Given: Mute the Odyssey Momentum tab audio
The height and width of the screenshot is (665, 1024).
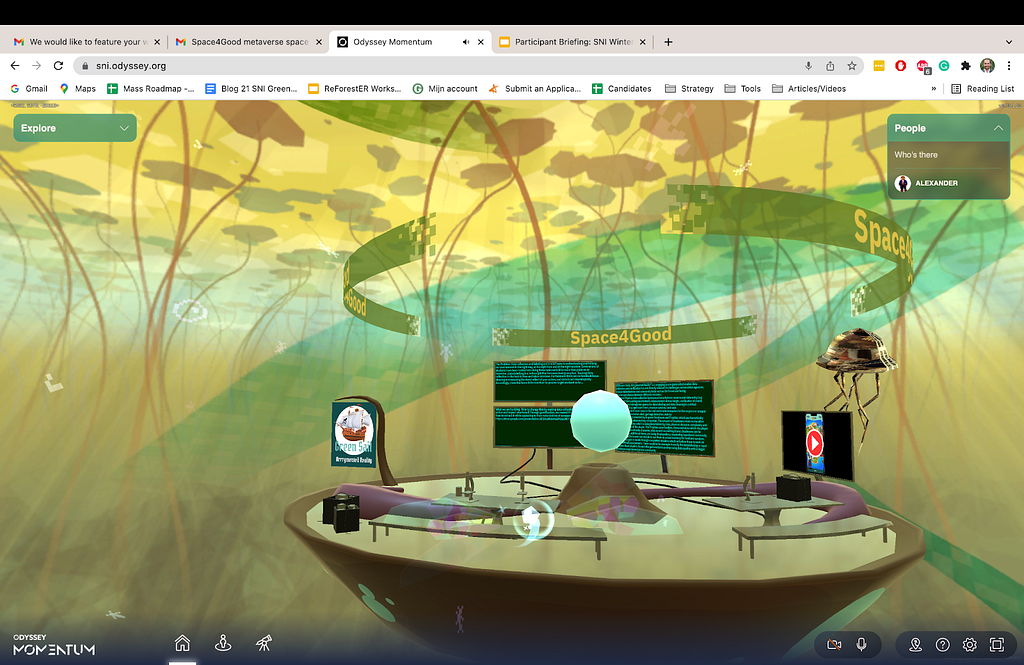Looking at the screenshot, I should point(466,42).
